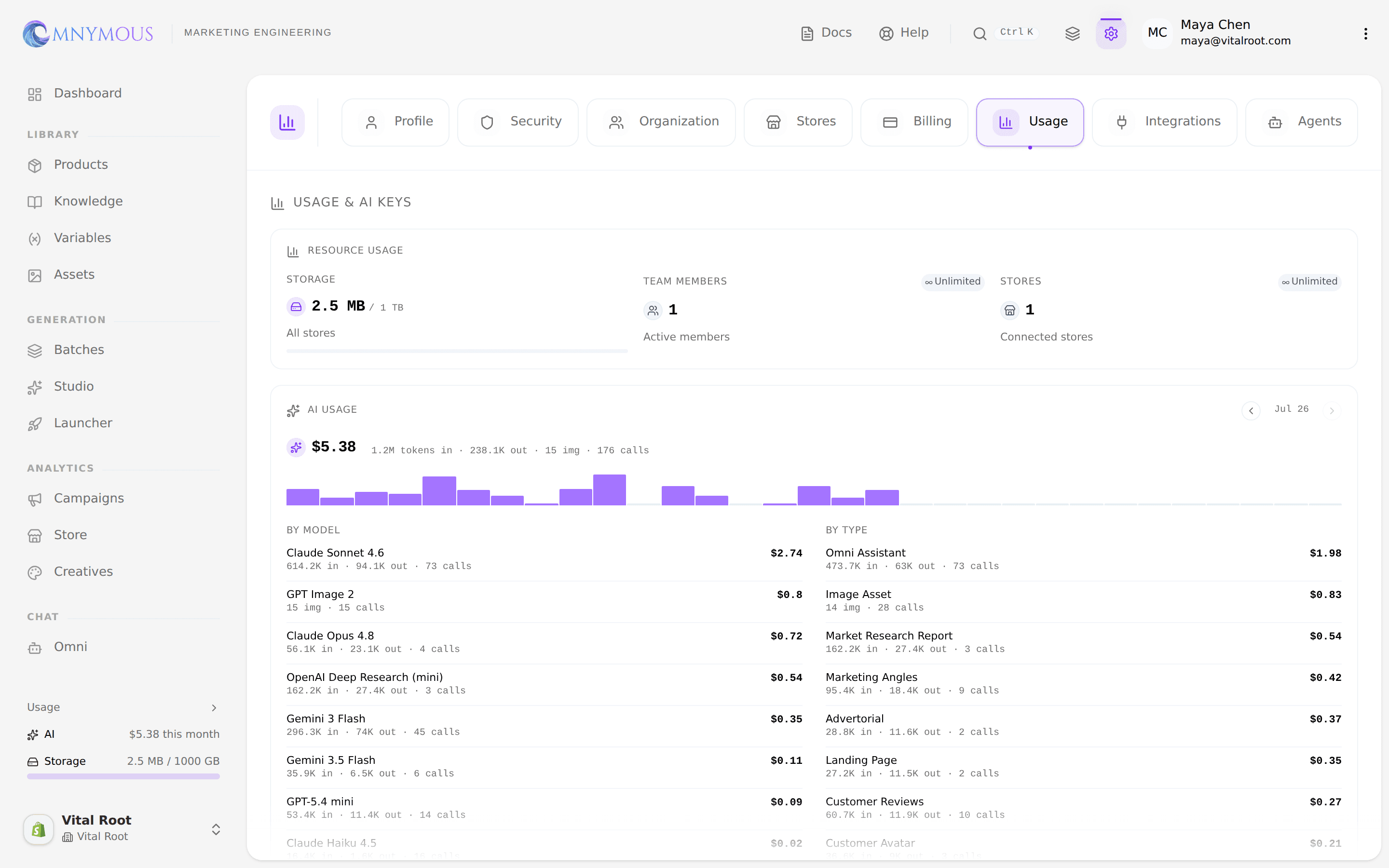Open the three-dot more menu
This screenshot has height=868, width=1389.
pos(1365,33)
